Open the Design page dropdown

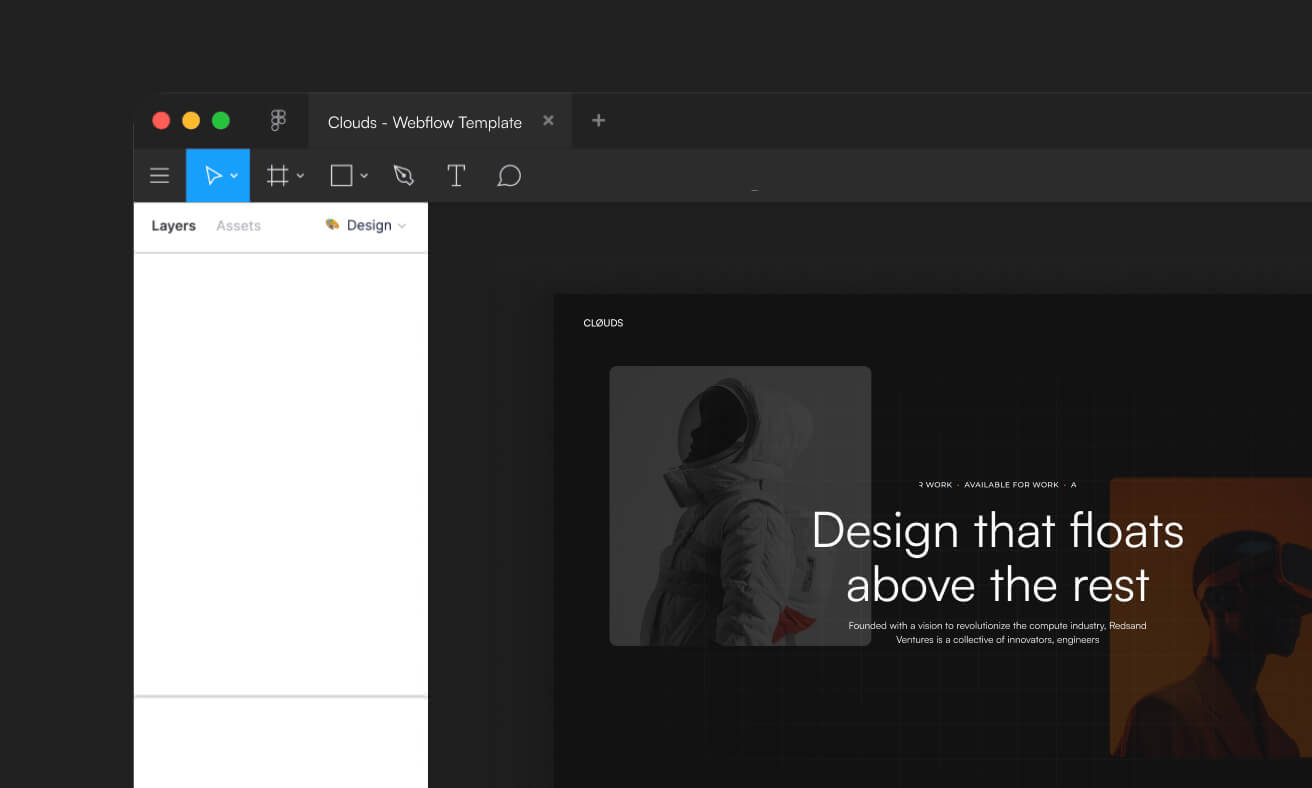pos(366,226)
